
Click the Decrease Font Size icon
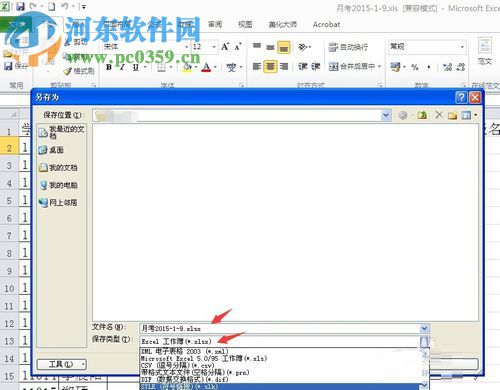(238, 47)
